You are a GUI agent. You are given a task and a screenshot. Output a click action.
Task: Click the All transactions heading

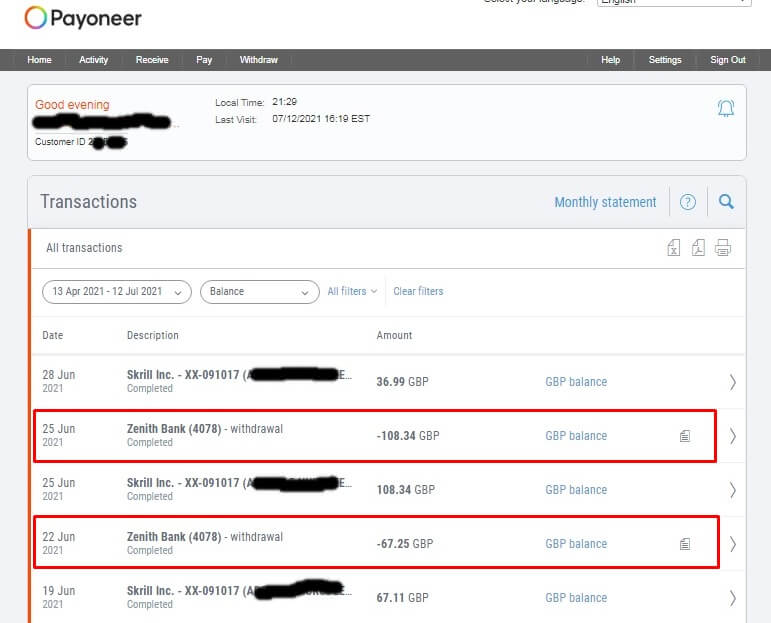84,248
